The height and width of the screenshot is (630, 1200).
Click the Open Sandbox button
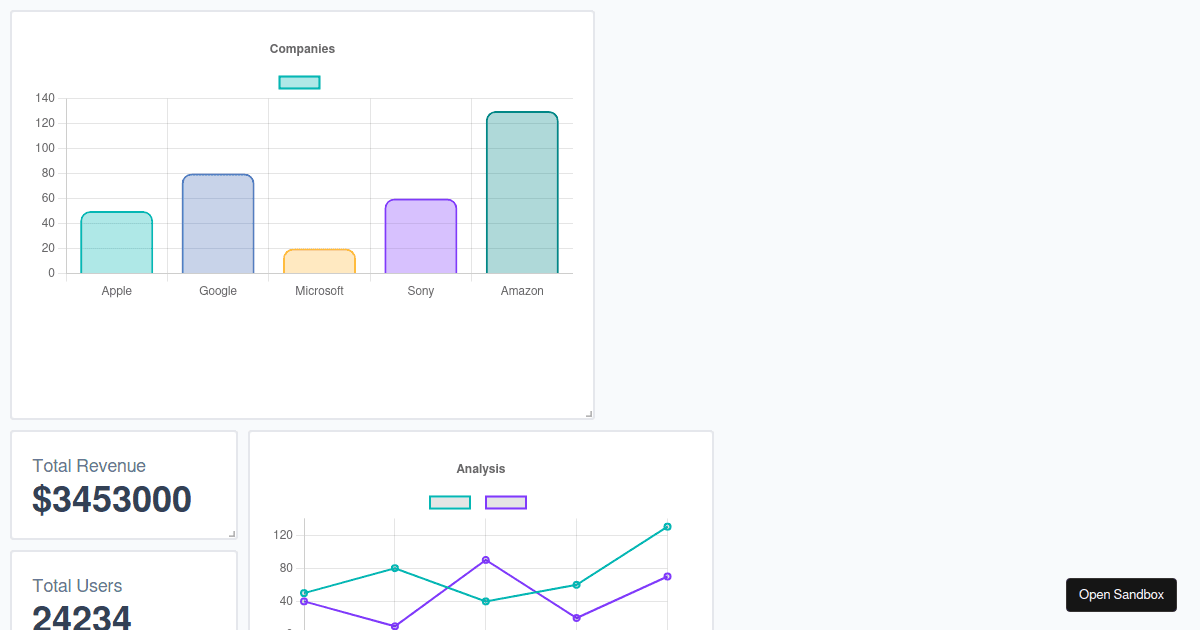pyautogui.click(x=1121, y=594)
